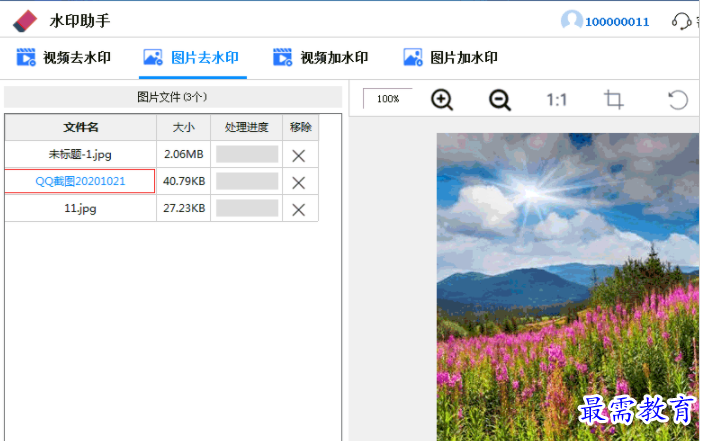702x441 pixels.
Task: Click the 处理进度 column header
Action: click(x=247, y=127)
